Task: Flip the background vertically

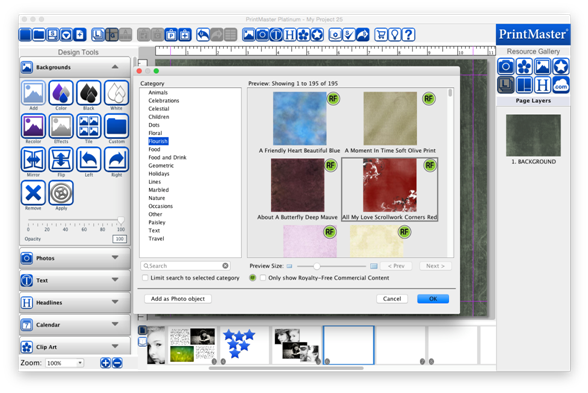Action: pyautogui.click(x=61, y=159)
